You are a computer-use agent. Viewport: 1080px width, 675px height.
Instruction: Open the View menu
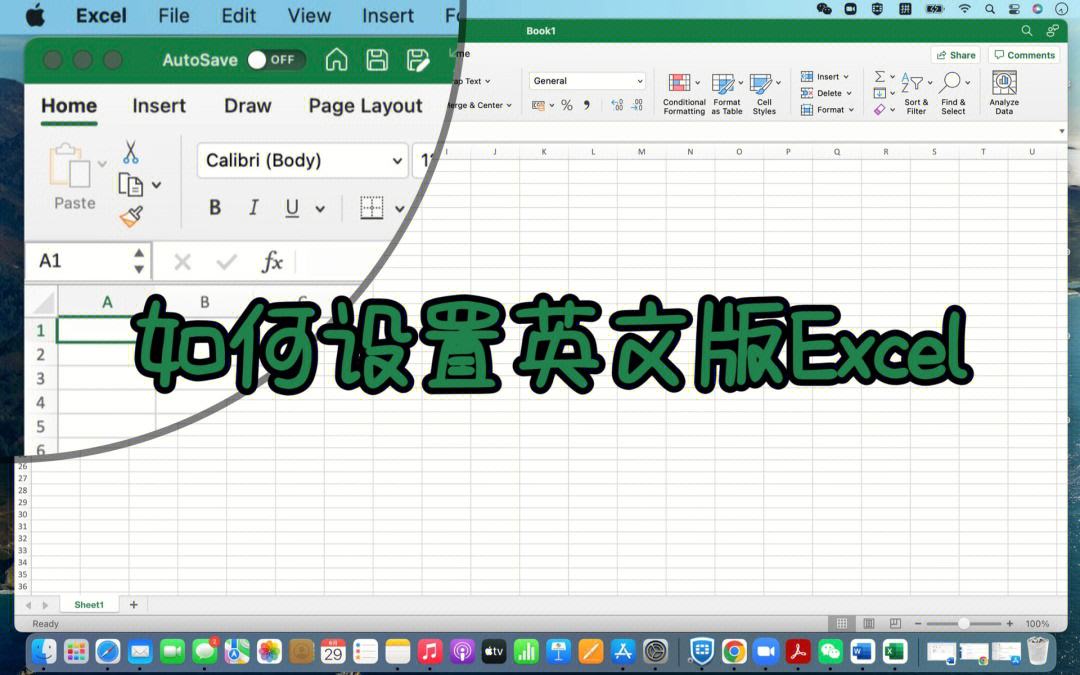coord(309,15)
